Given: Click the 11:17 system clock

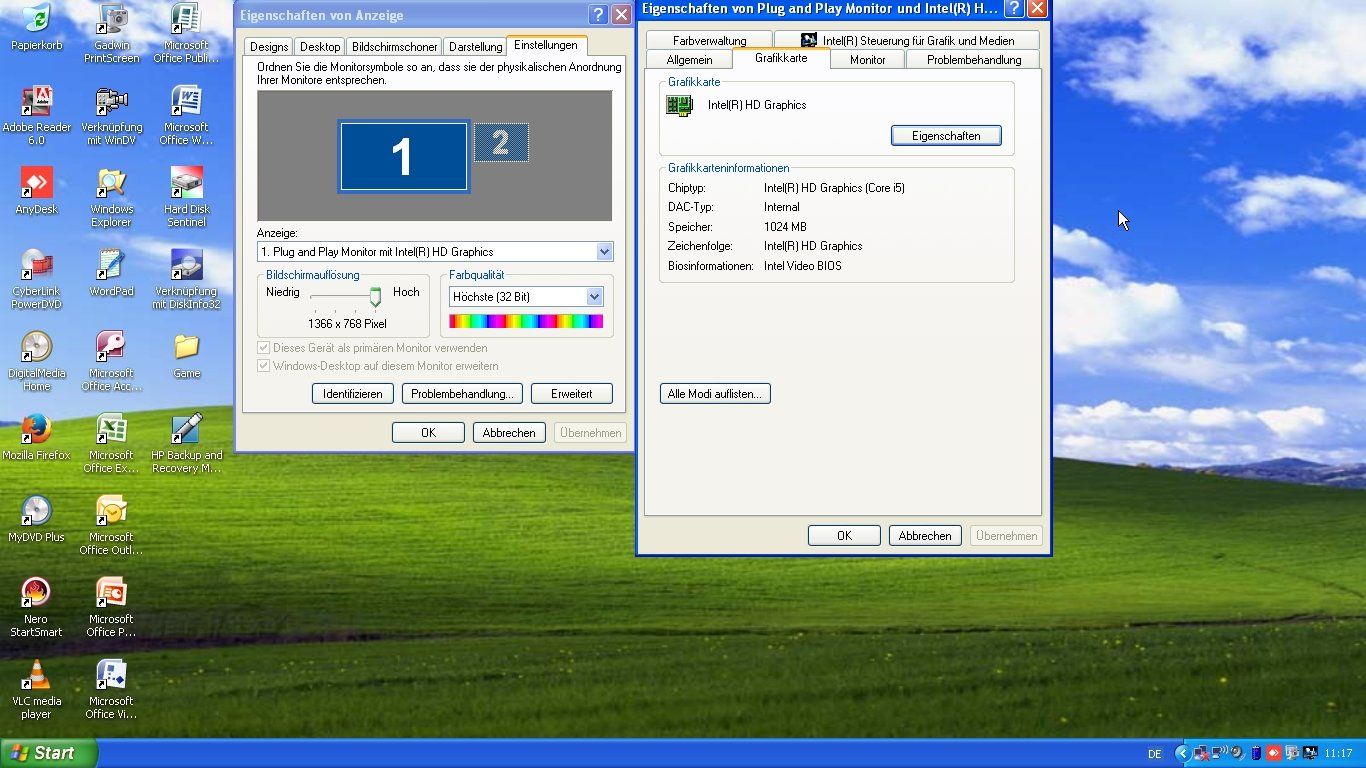Looking at the screenshot, I should [x=1338, y=754].
